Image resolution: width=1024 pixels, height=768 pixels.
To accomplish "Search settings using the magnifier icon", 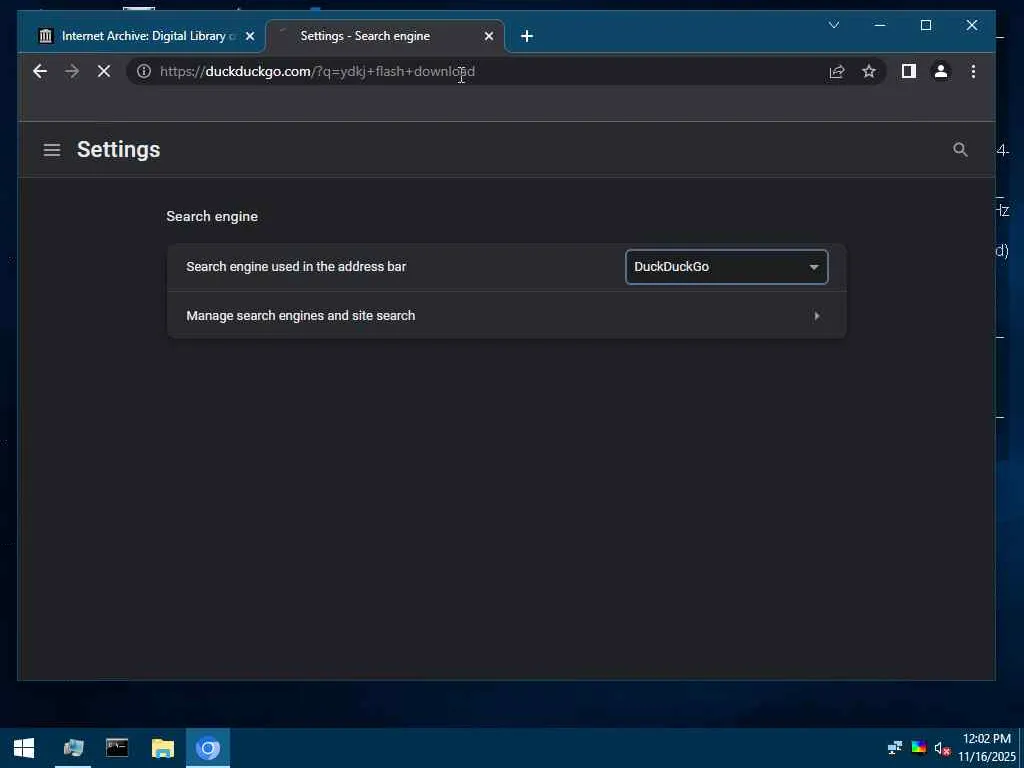I will (x=960, y=150).
